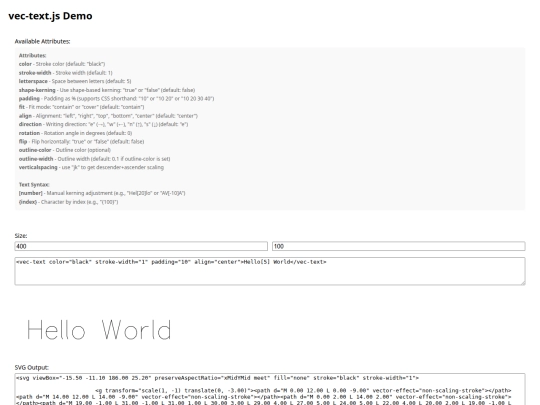540x405 pixels.
Task: Click the align attribute description line
Action: point(108,116)
